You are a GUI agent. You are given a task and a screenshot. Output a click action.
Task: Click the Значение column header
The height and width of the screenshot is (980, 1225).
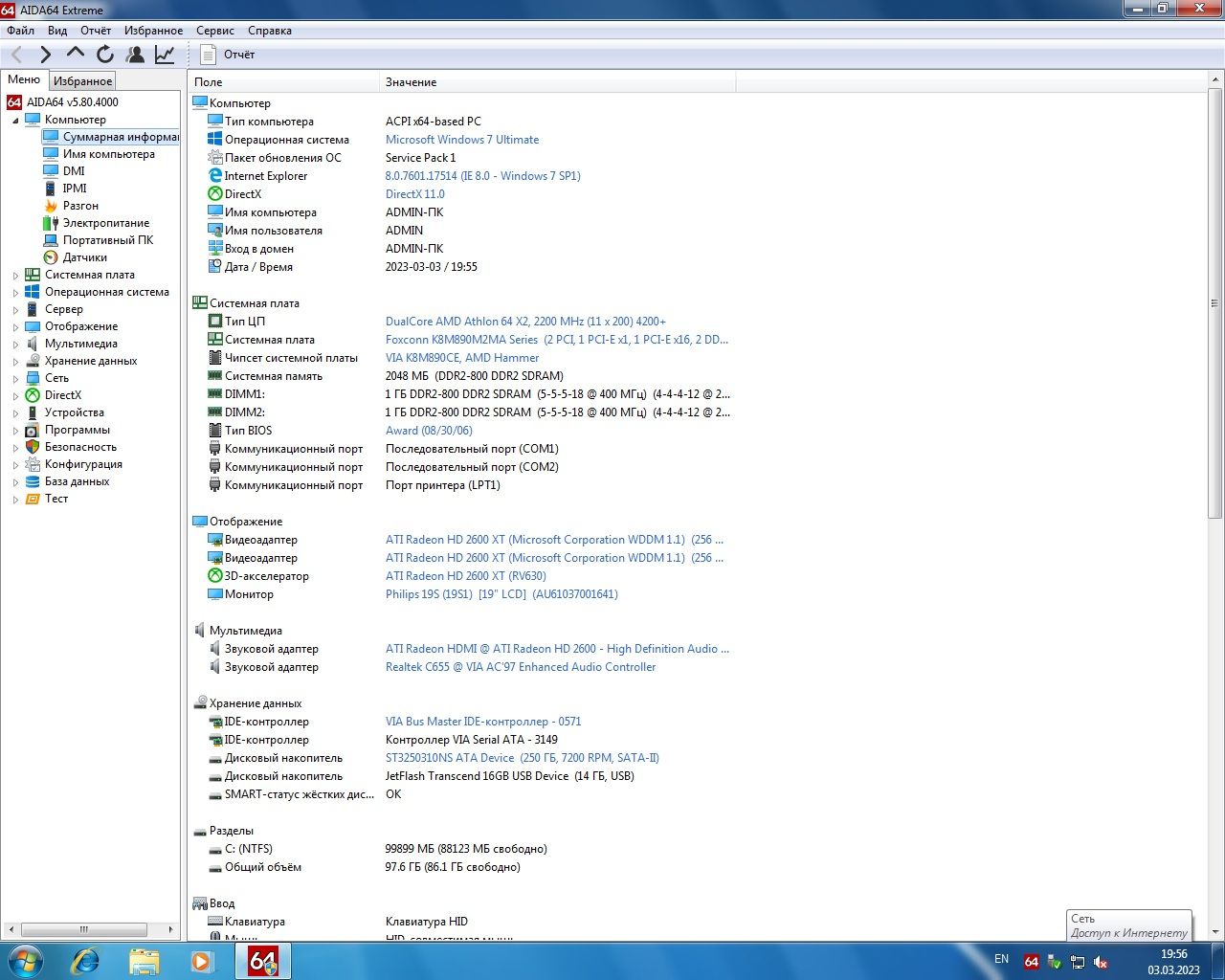coord(558,82)
